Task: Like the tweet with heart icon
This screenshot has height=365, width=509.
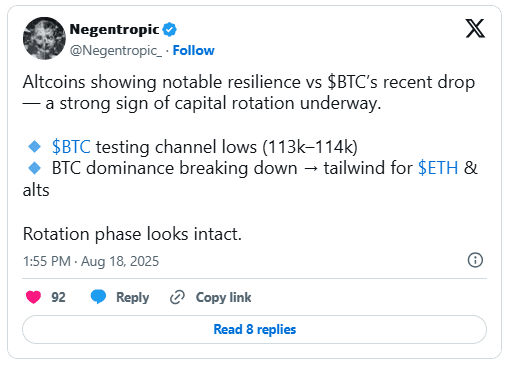Action: (x=33, y=297)
